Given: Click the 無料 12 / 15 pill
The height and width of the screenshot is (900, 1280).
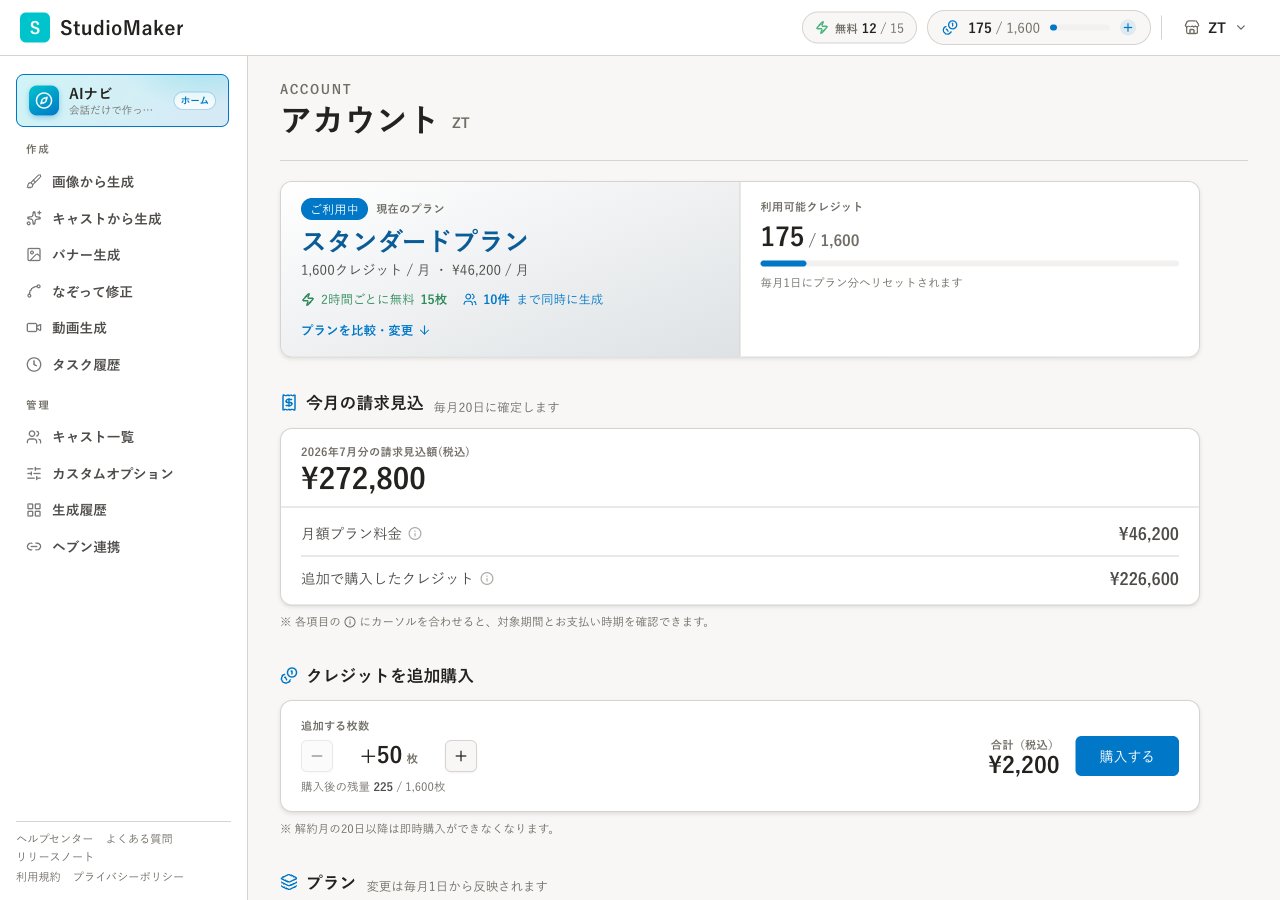Looking at the screenshot, I should click(859, 28).
